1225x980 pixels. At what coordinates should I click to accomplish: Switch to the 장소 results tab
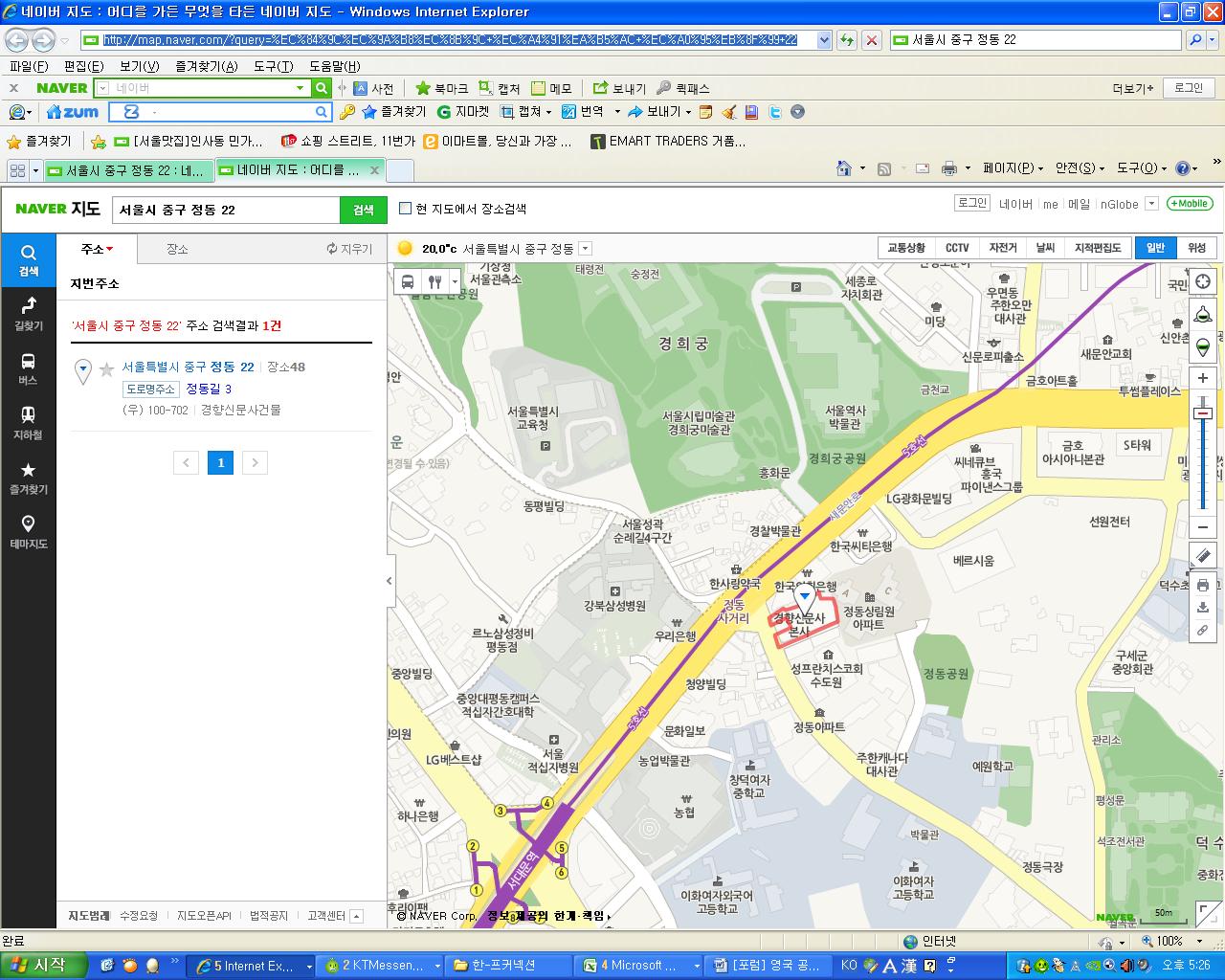[x=177, y=249]
